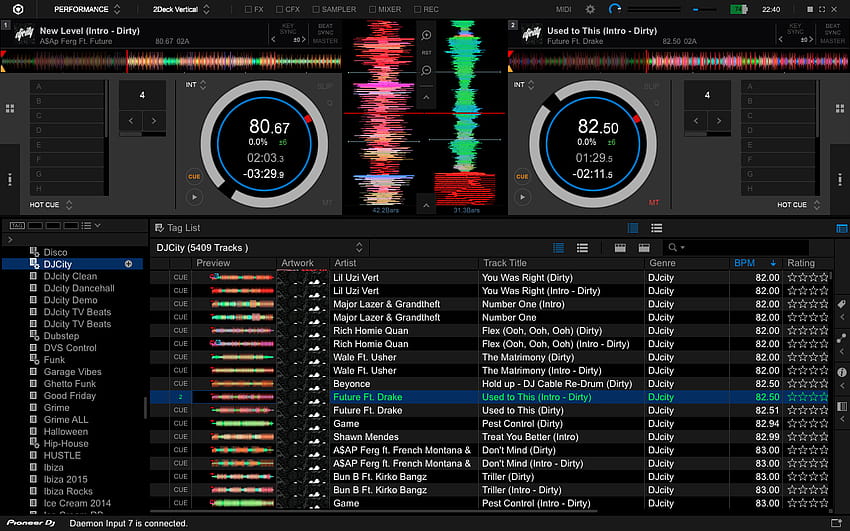Screen dimensions: 850x531
Task: Sort by the Genre column header
Action: point(687,263)
